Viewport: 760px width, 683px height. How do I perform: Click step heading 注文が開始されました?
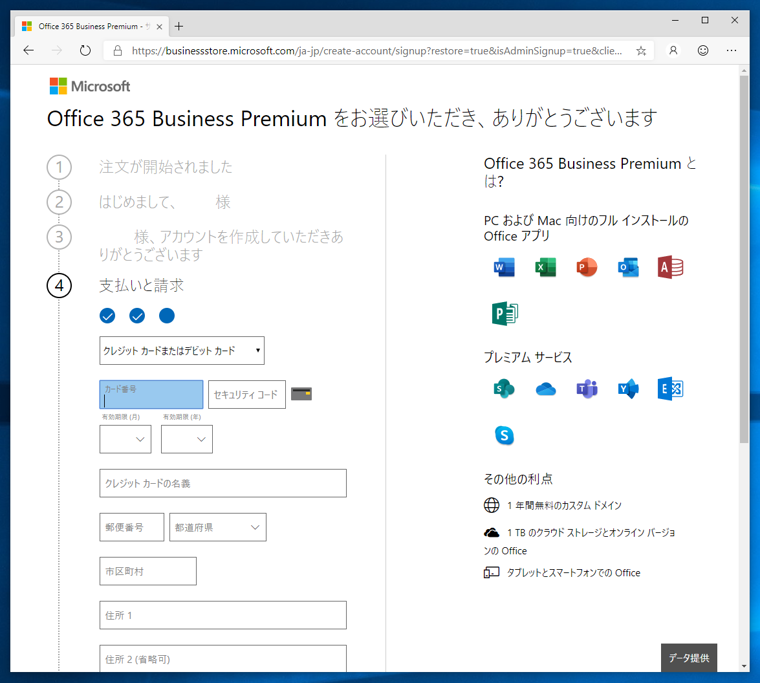pyautogui.click(x=166, y=167)
